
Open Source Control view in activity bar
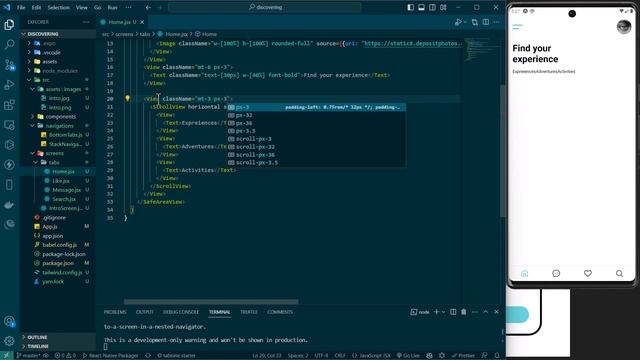[9, 64]
